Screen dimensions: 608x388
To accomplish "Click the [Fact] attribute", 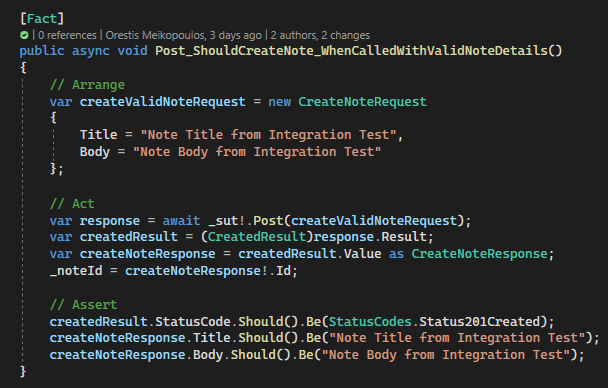I will (x=42, y=18).
